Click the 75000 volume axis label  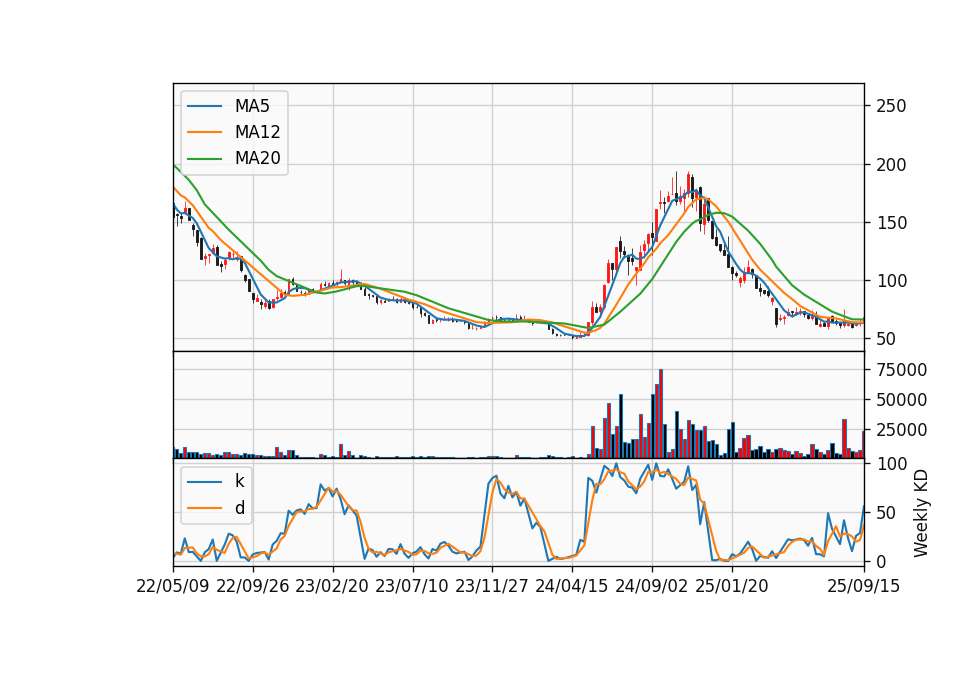point(902,370)
